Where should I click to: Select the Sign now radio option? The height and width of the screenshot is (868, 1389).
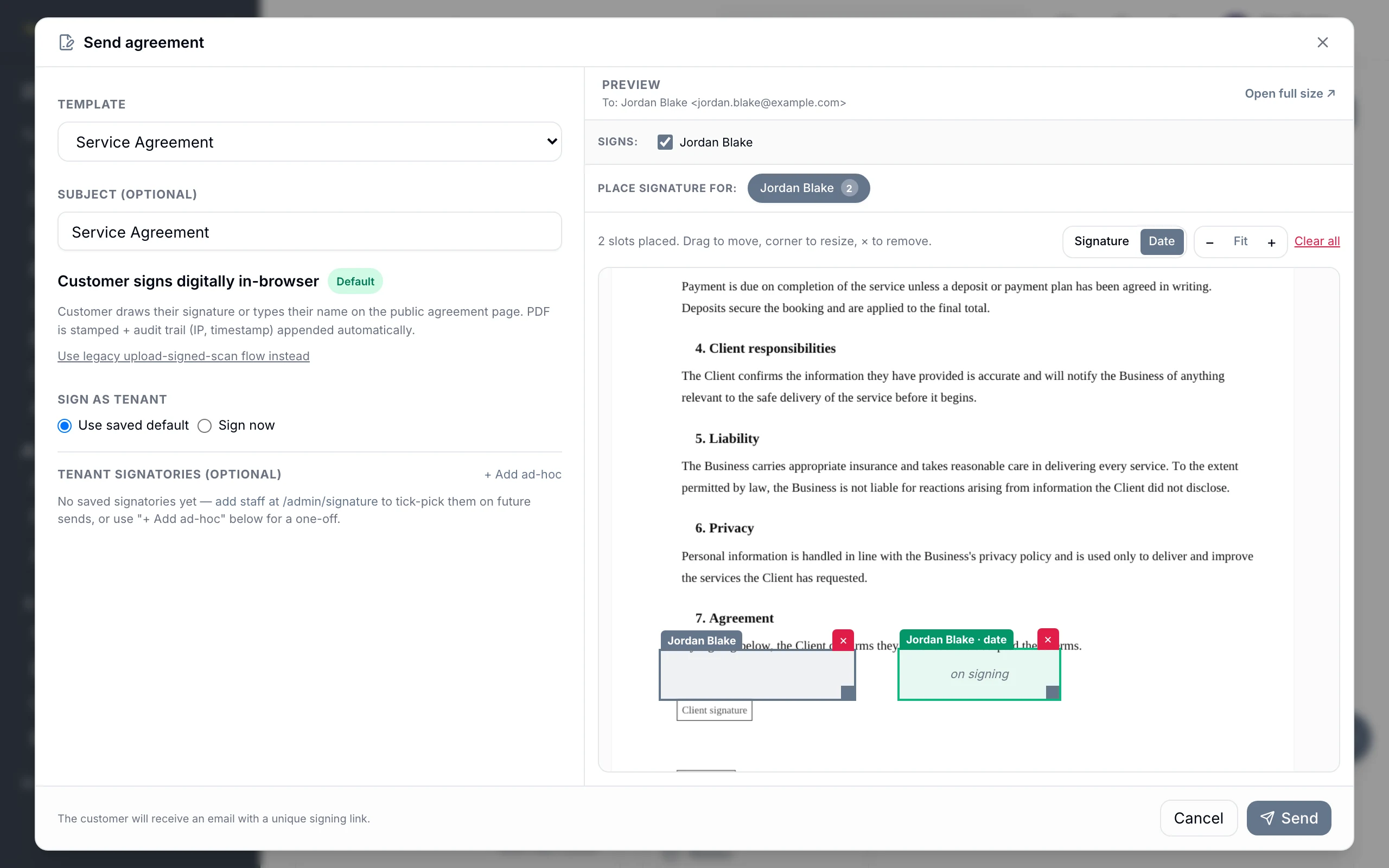pos(205,425)
